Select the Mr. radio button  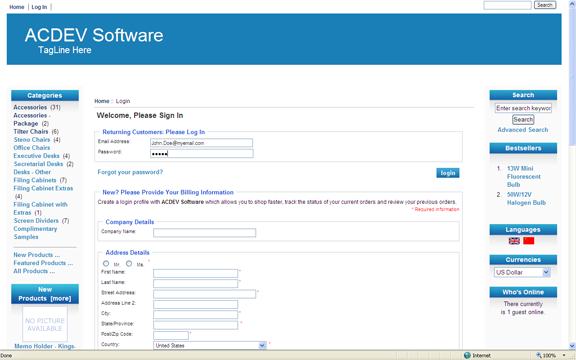point(106,263)
